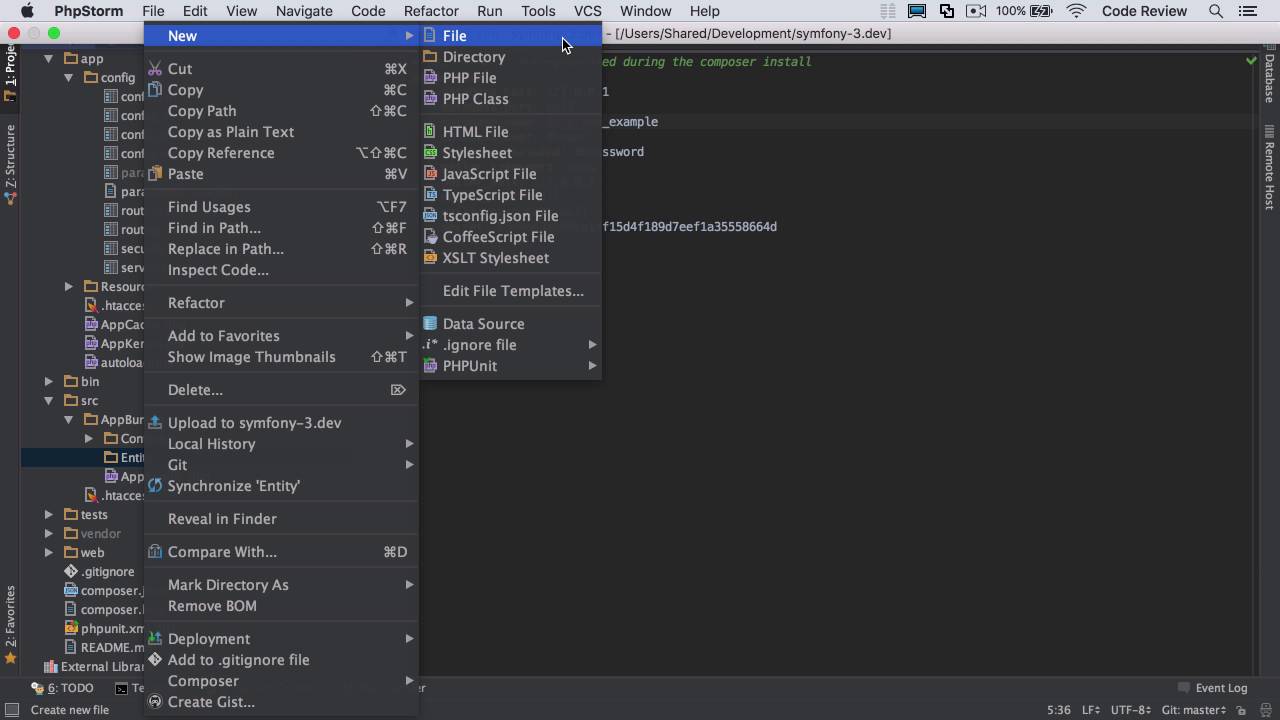Click the Spotlight search icon in menu bar
This screenshot has width=1280, height=720.
pyautogui.click(x=1216, y=11)
